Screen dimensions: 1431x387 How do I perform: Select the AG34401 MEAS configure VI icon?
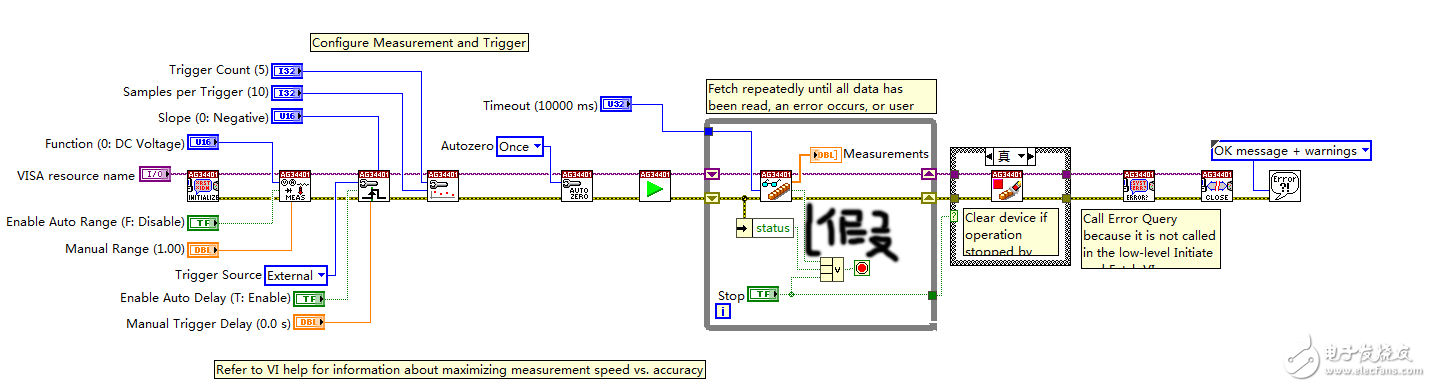[x=295, y=186]
